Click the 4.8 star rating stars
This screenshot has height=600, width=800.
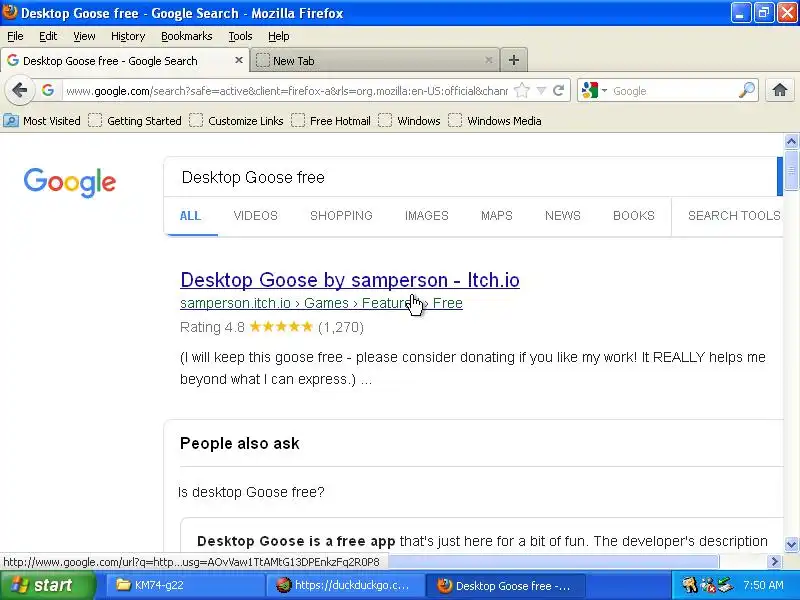click(281, 327)
